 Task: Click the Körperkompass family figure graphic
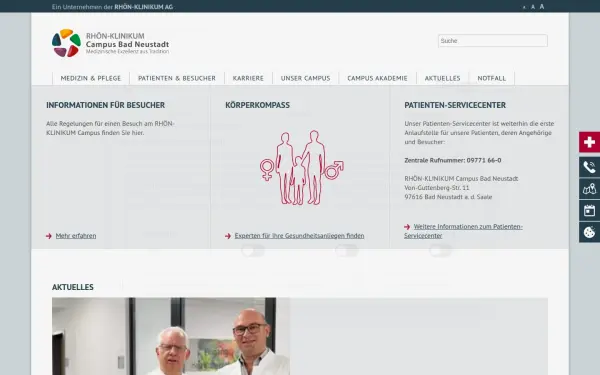click(x=302, y=168)
